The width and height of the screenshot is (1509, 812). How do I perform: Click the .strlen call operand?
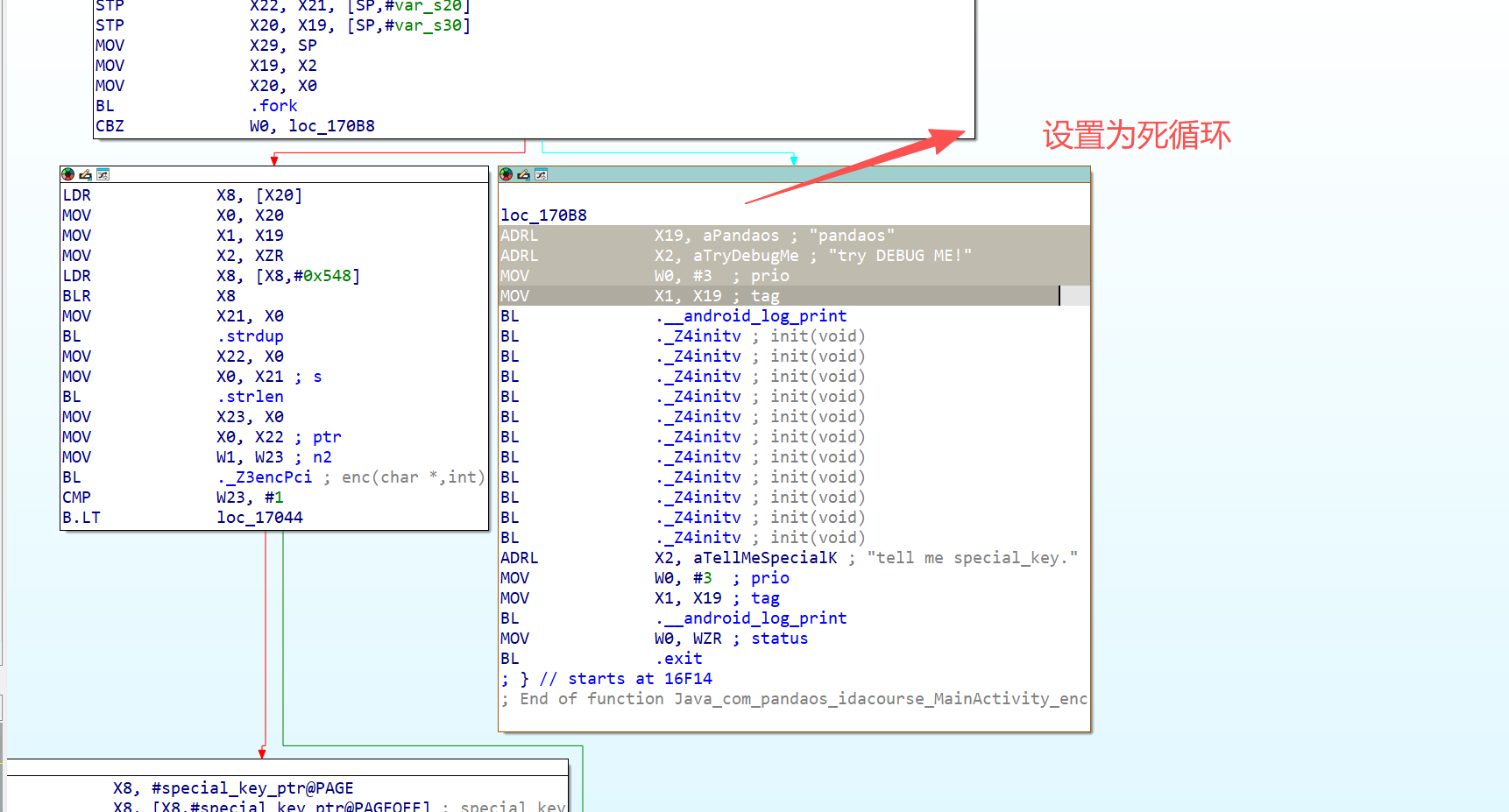pos(250,397)
